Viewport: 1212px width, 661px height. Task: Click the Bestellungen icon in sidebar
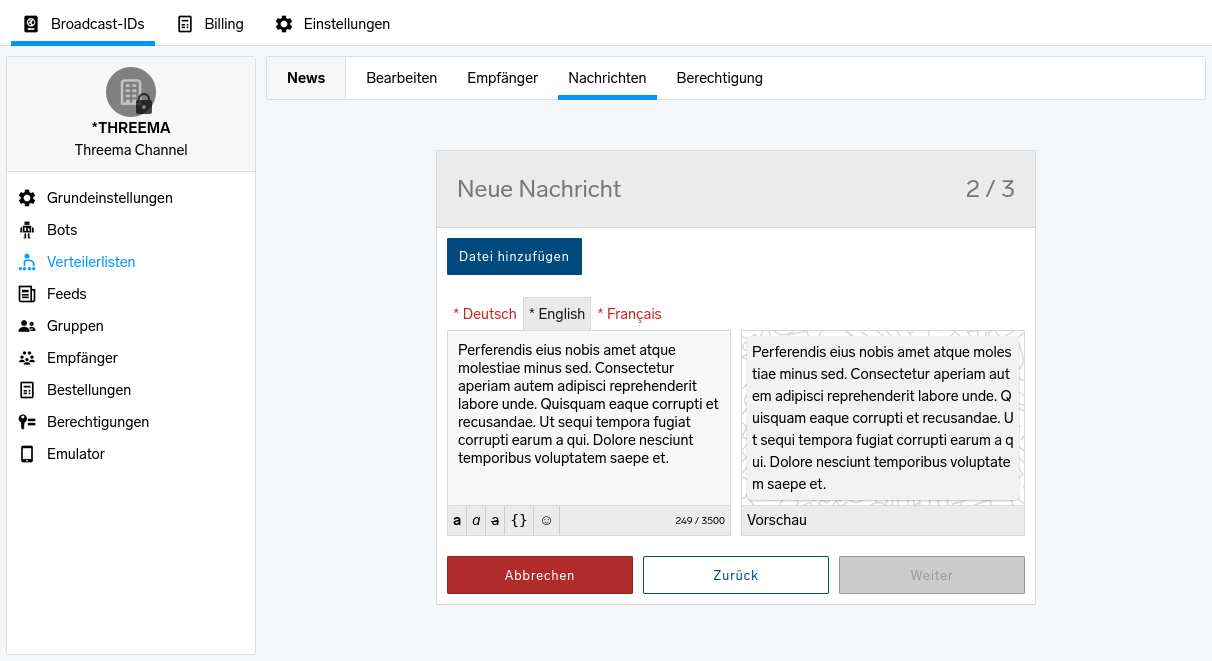point(27,390)
